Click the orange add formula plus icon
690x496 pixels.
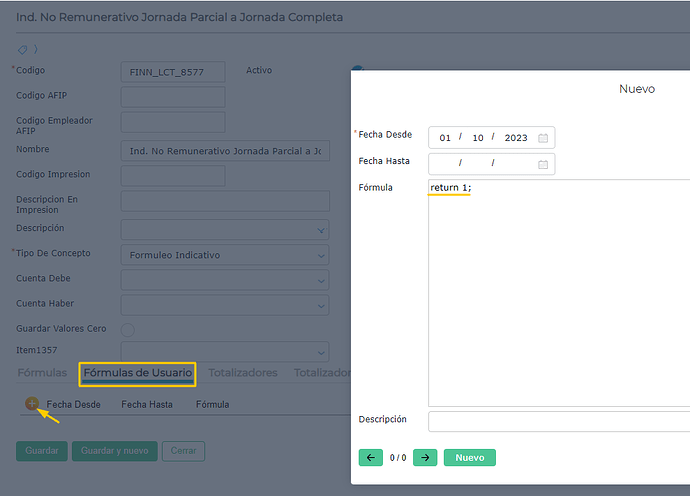click(32, 404)
